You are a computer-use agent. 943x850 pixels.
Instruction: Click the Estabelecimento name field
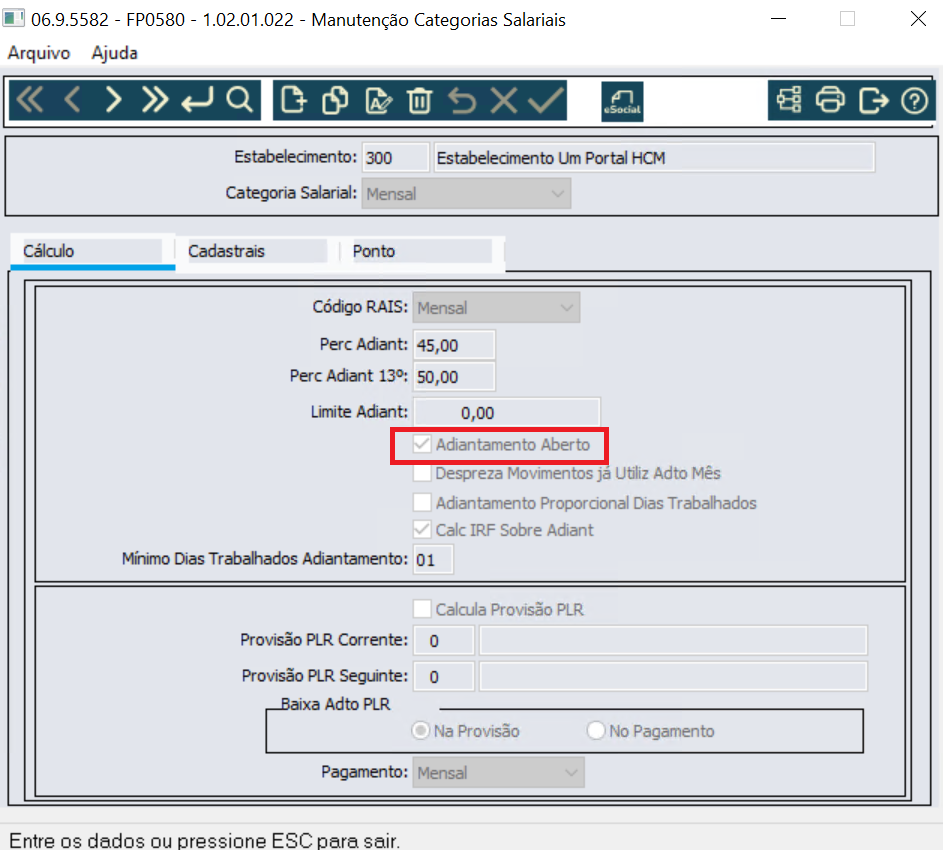[654, 158]
